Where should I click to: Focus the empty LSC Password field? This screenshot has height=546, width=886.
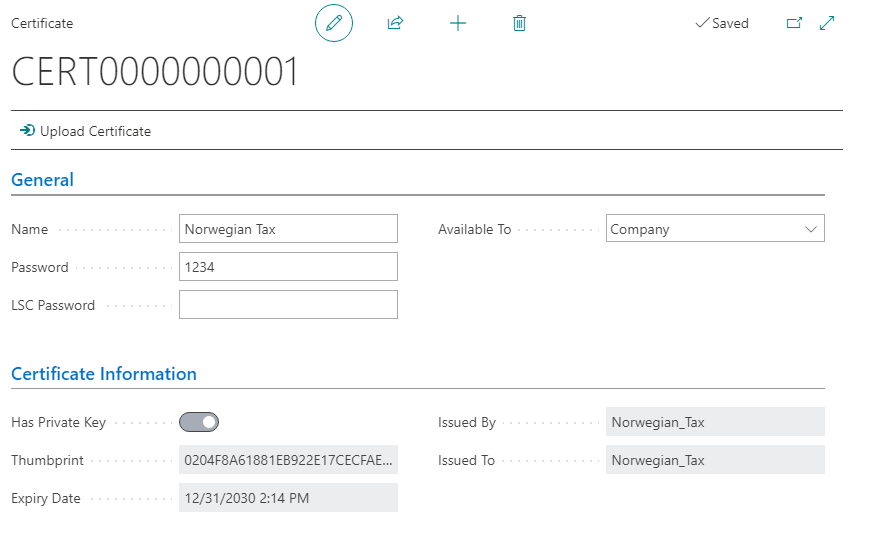(x=288, y=305)
